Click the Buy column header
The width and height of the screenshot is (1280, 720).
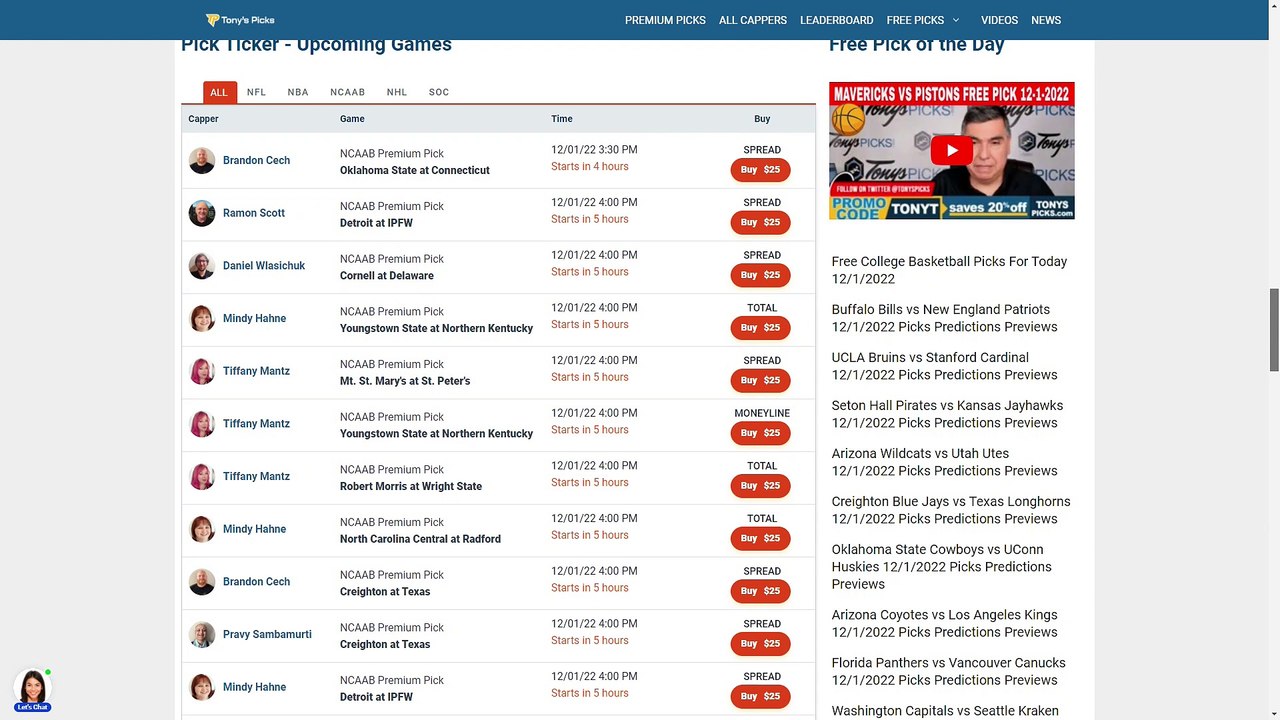[x=762, y=119]
